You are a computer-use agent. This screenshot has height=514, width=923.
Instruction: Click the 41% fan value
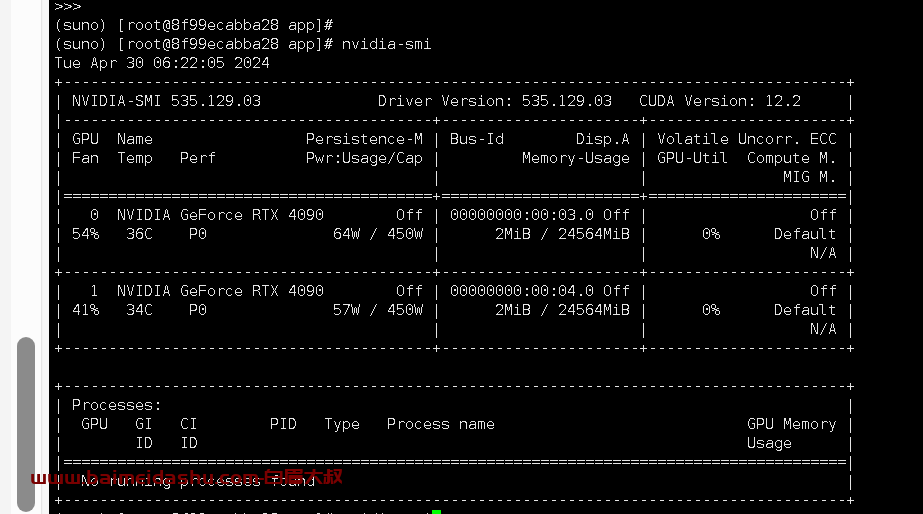pos(85,310)
